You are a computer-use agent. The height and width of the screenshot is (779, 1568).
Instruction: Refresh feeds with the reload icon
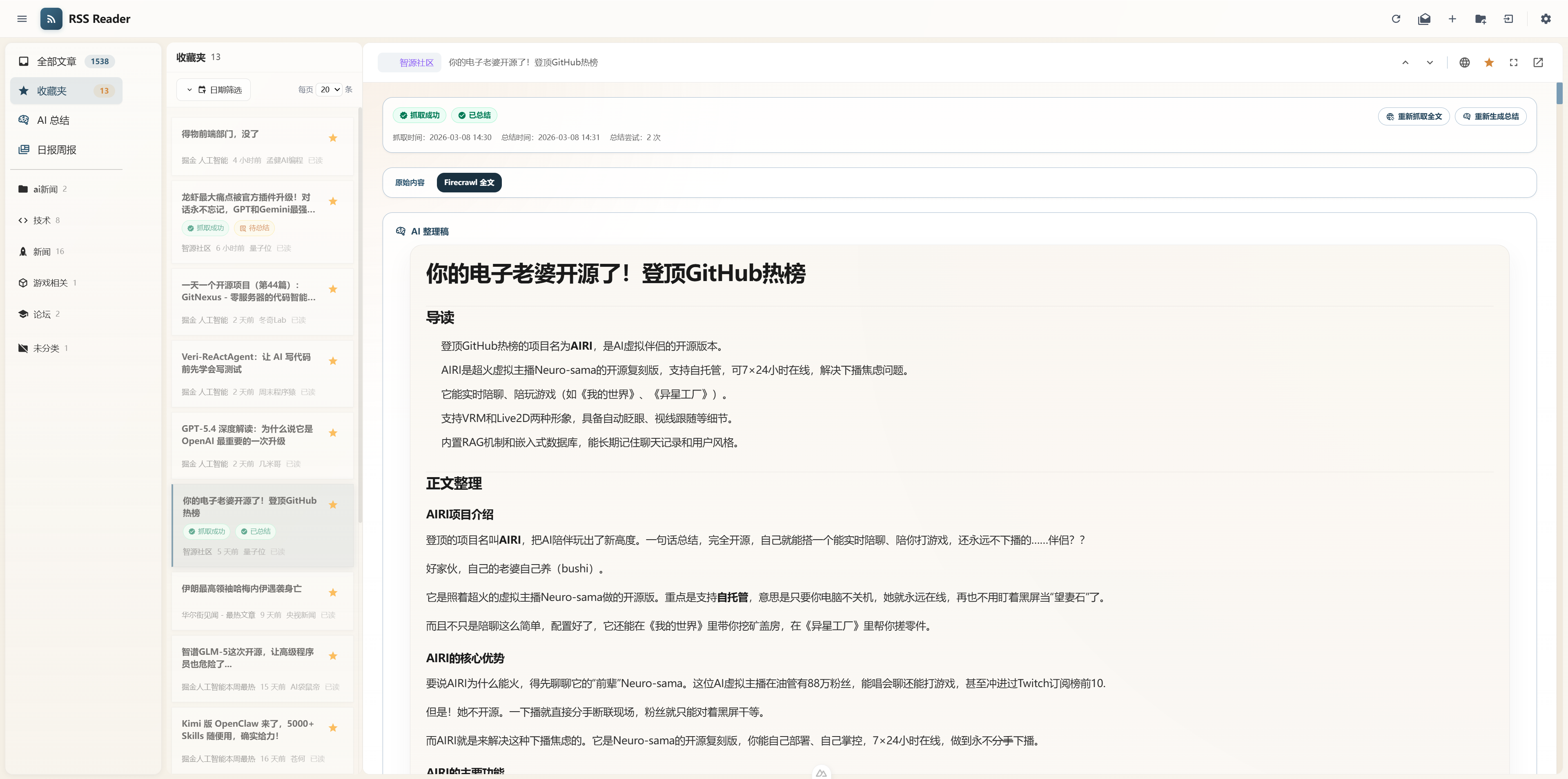tap(1396, 19)
